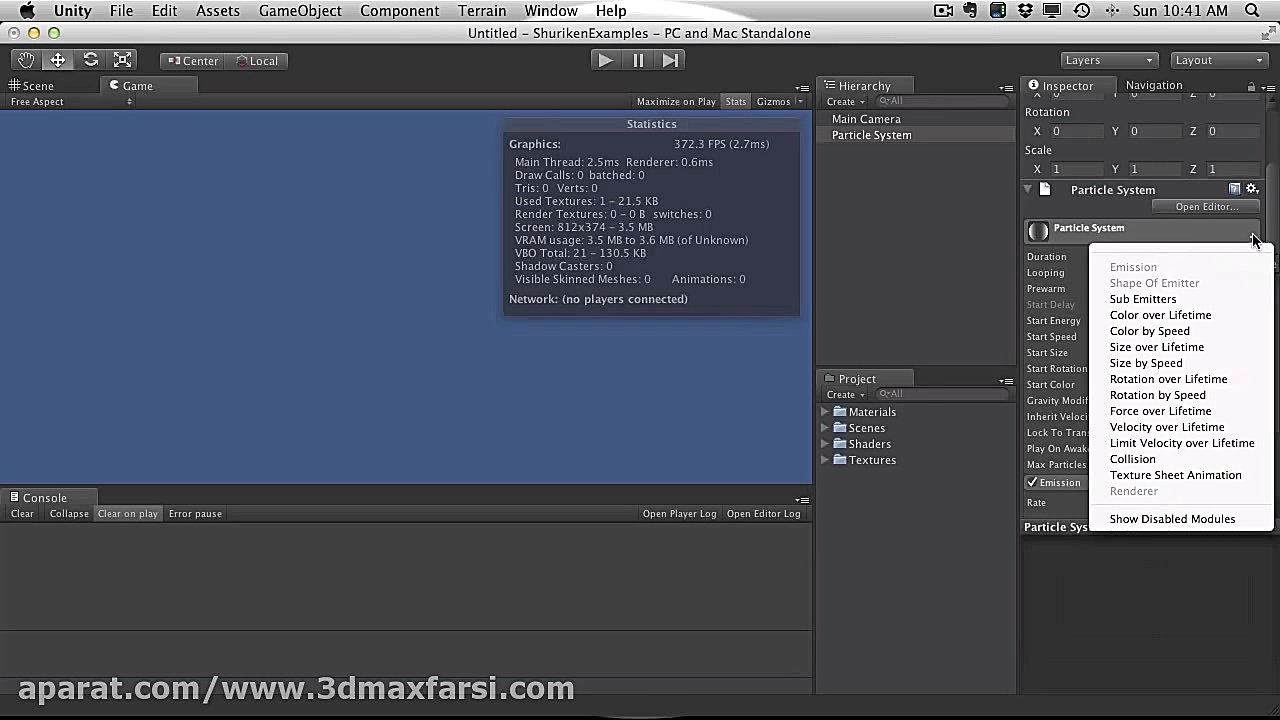Screen dimensions: 1280x720
Task: Open the Particle System component help icon
Action: click(x=1235, y=189)
